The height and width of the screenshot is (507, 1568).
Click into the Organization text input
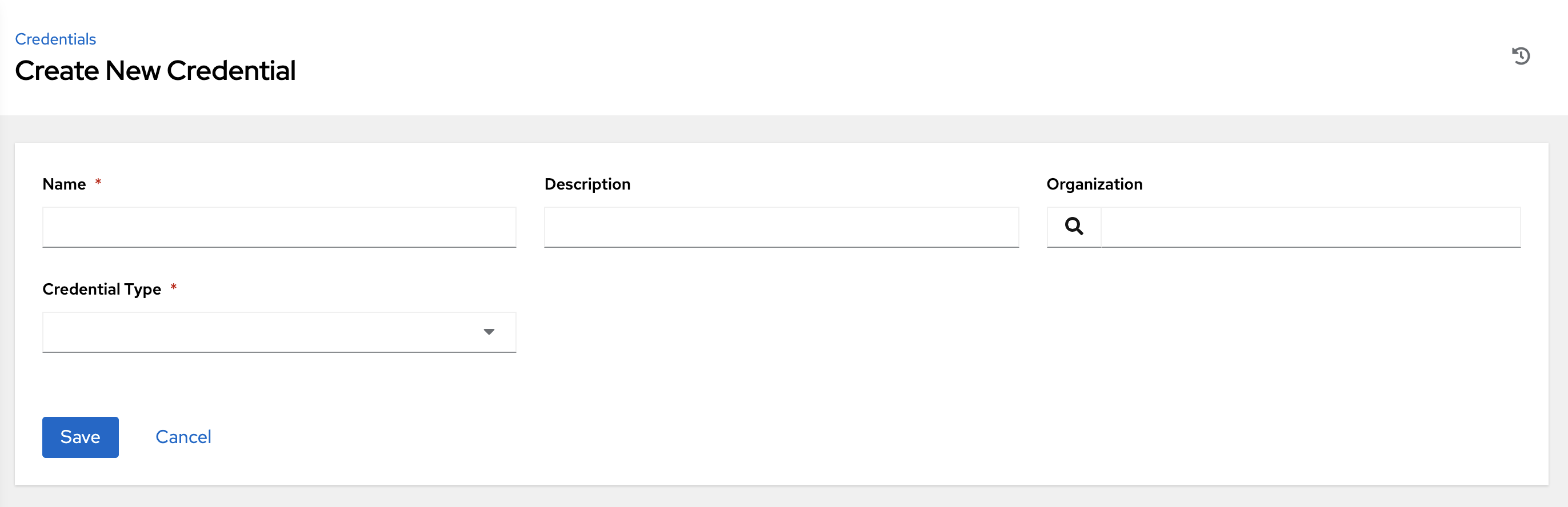[1310, 227]
